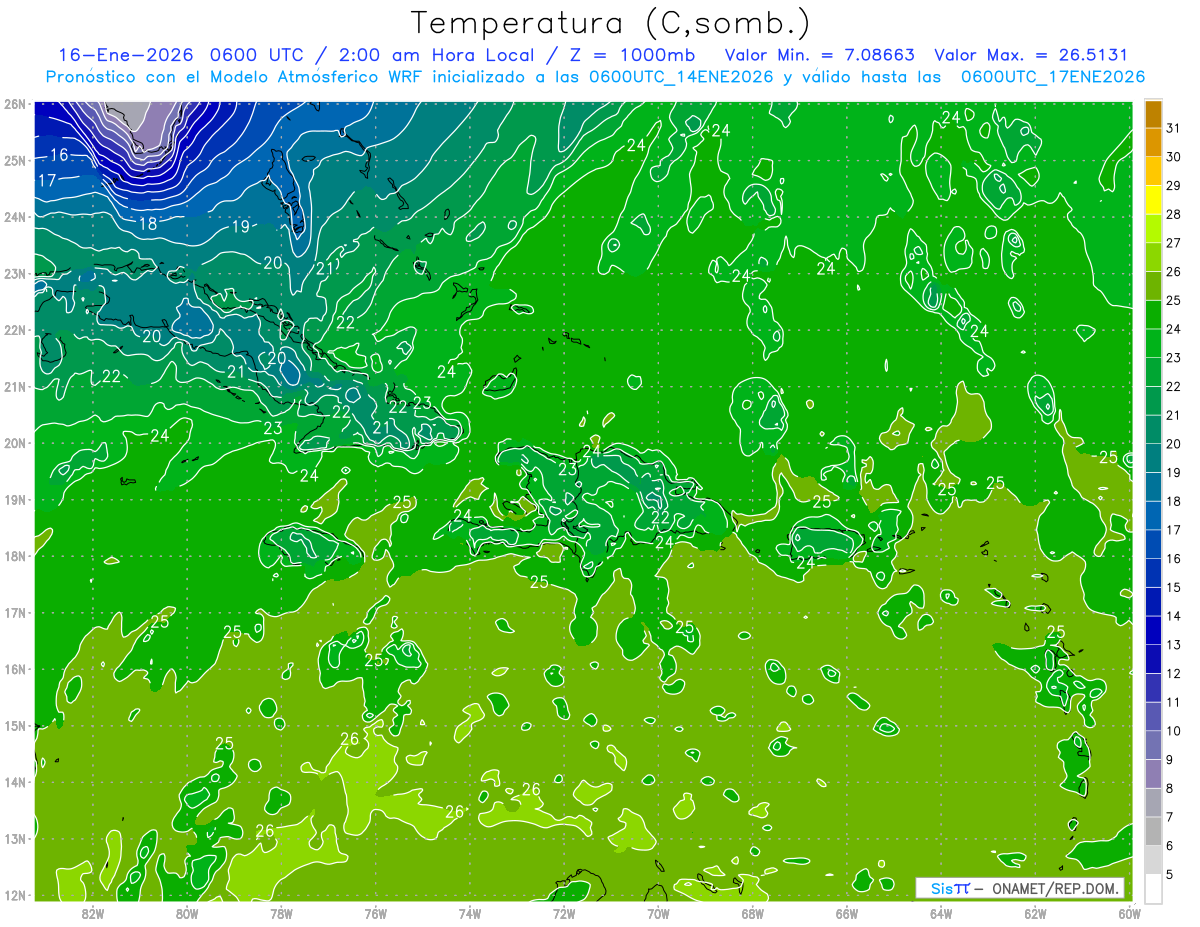
Task: Click the 'SisTT - ONAMET/REP.DOM.' credit label
Action: 1020,889
